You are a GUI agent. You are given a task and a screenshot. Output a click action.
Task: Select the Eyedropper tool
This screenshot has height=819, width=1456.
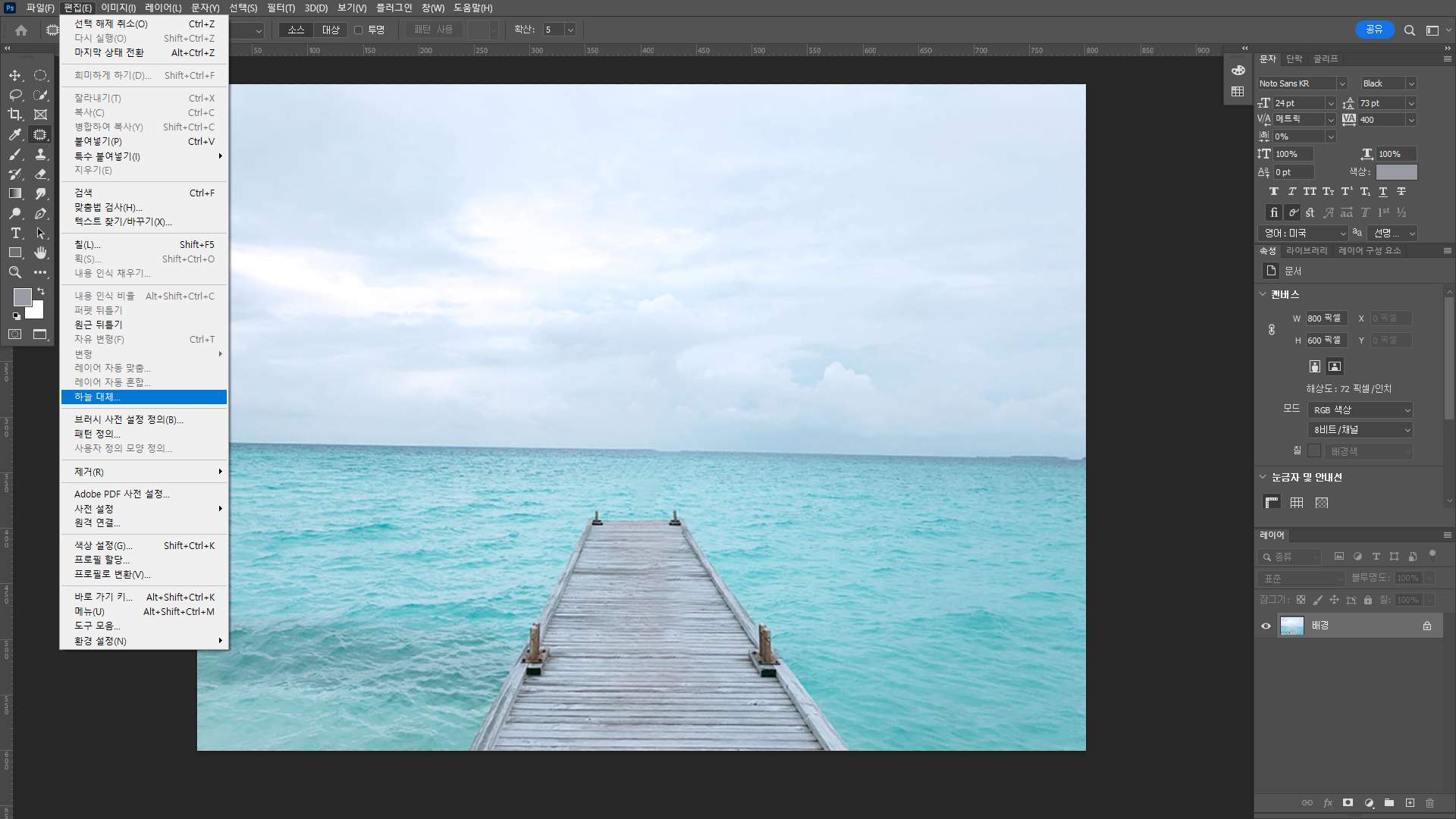point(15,134)
